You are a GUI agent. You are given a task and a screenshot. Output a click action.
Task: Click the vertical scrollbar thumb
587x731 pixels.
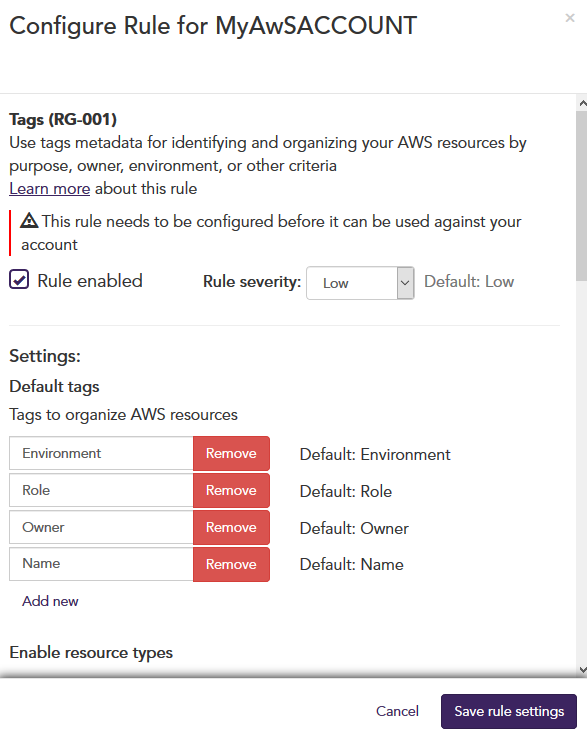tap(582, 196)
